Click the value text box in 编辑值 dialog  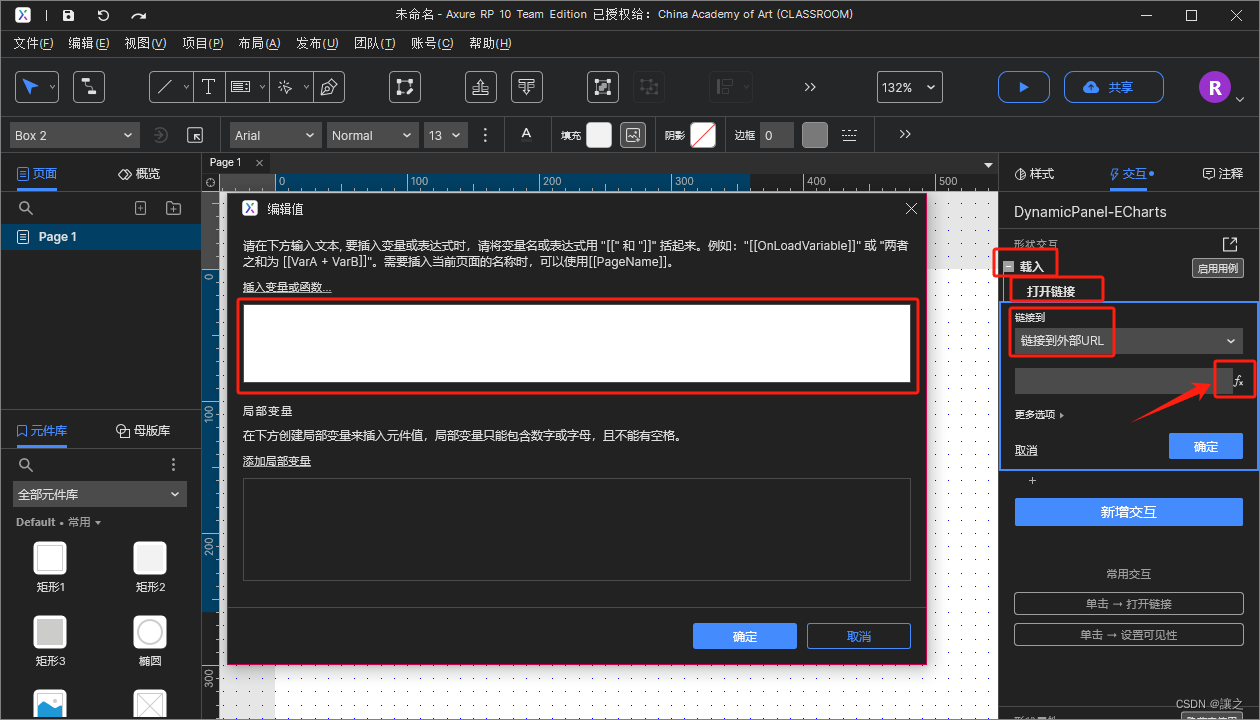tap(577, 343)
